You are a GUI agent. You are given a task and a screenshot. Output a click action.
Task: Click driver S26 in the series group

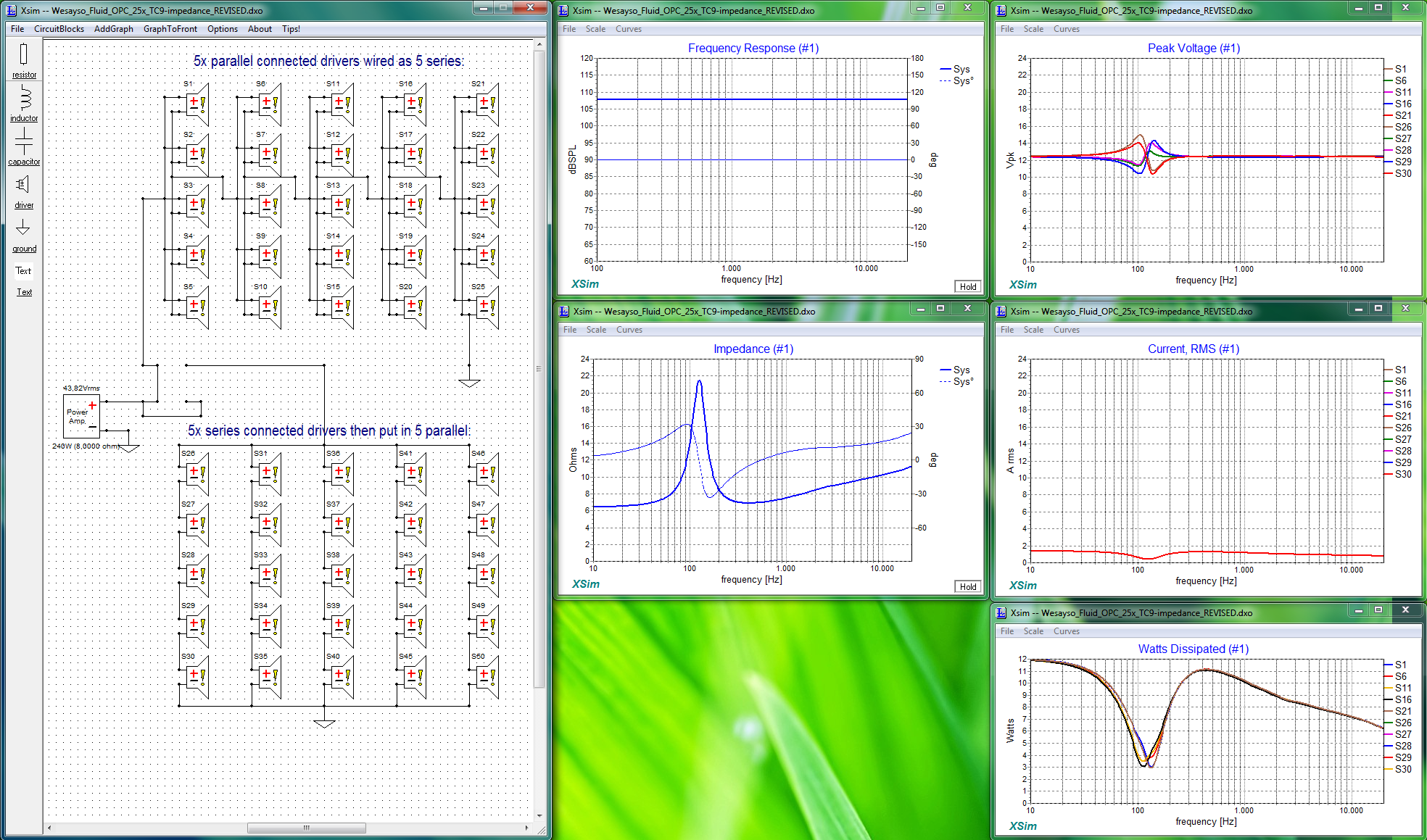tap(197, 474)
